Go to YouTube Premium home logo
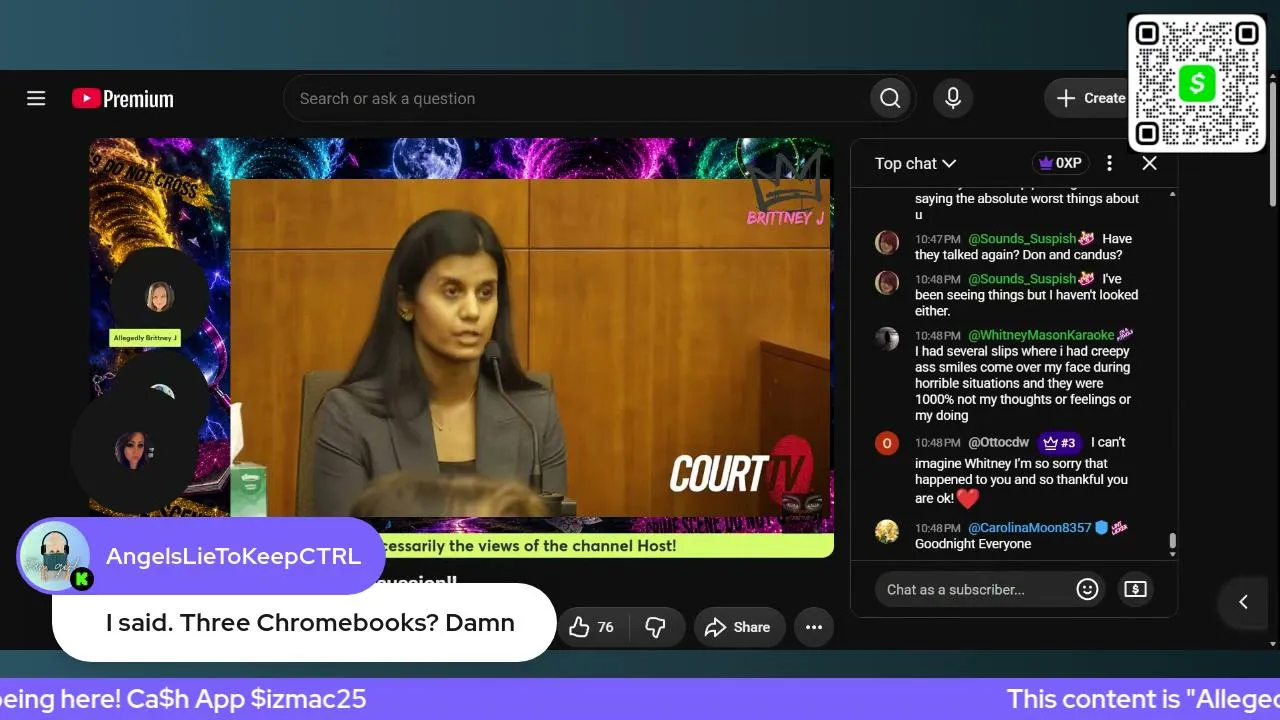 click(123, 98)
